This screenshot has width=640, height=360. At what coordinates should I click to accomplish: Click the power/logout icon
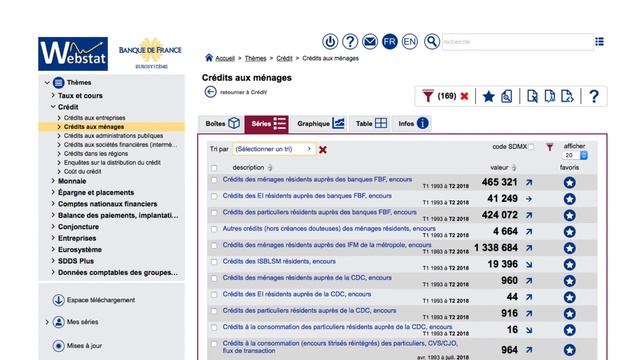pos(330,42)
